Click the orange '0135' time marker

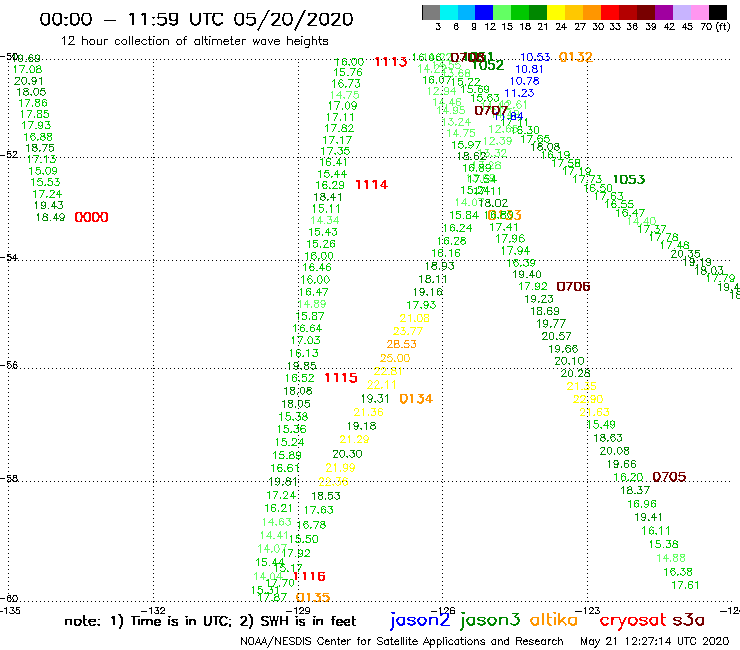tap(313, 598)
